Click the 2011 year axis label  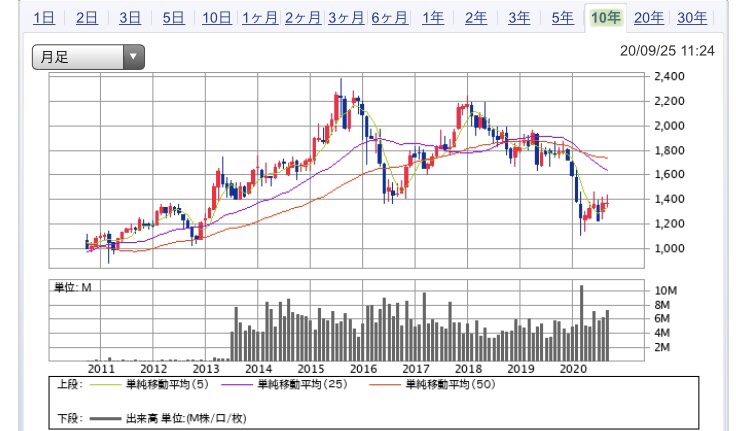click(x=101, y=369)
